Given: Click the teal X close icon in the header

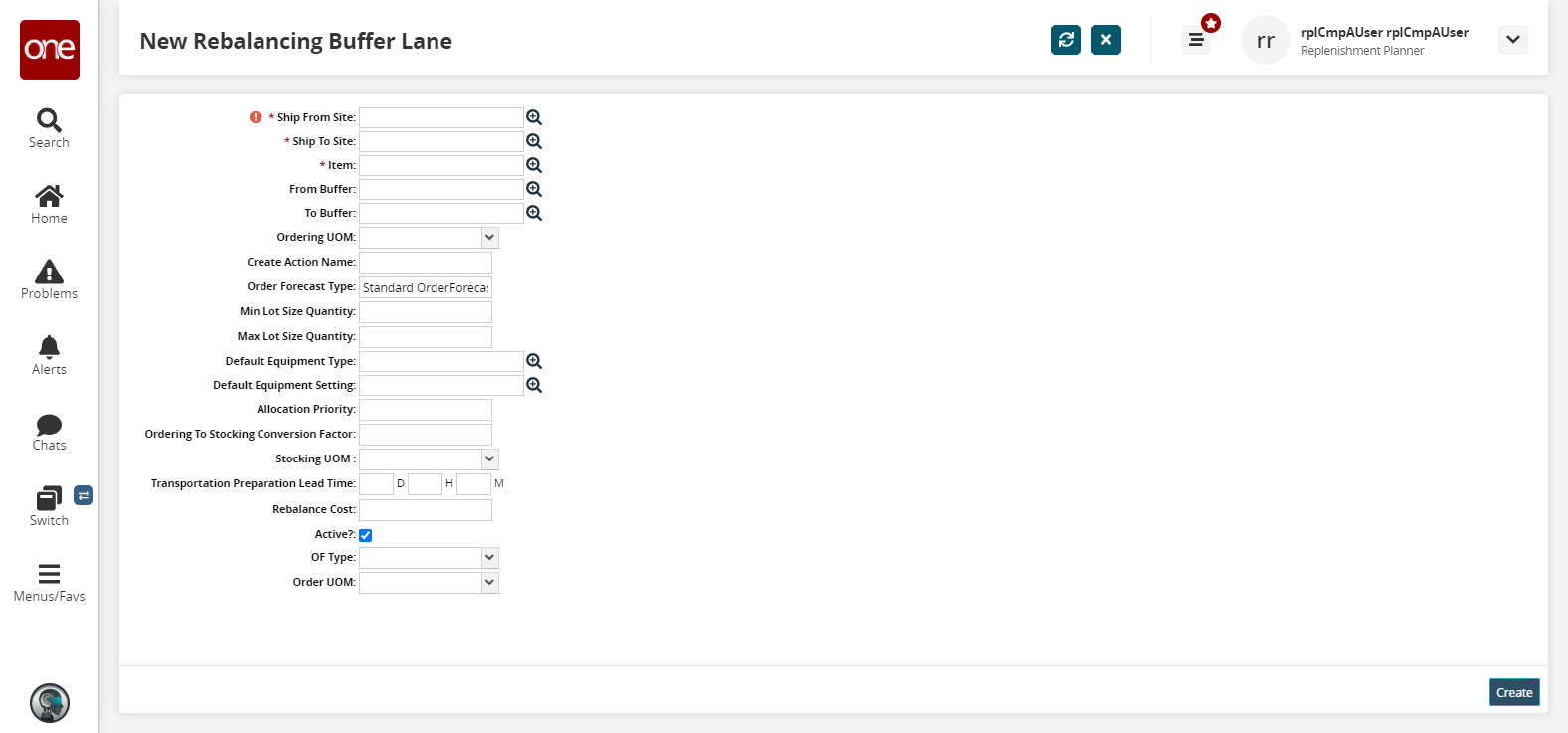Looking at the screenshot, I should [1106, 40].
